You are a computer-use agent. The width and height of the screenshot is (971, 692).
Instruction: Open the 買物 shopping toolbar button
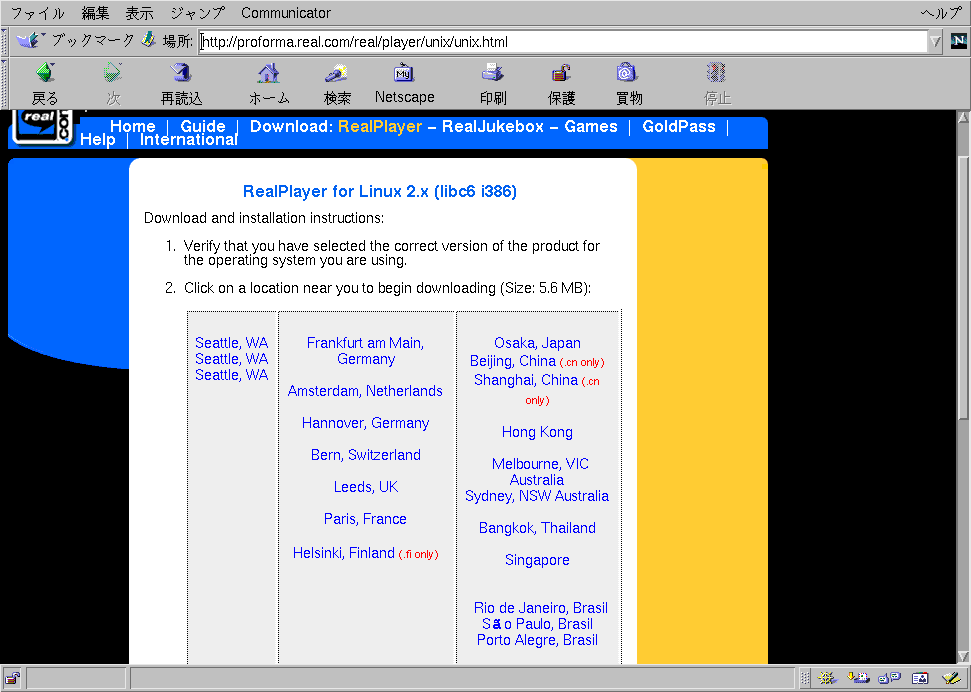point(629,84)
